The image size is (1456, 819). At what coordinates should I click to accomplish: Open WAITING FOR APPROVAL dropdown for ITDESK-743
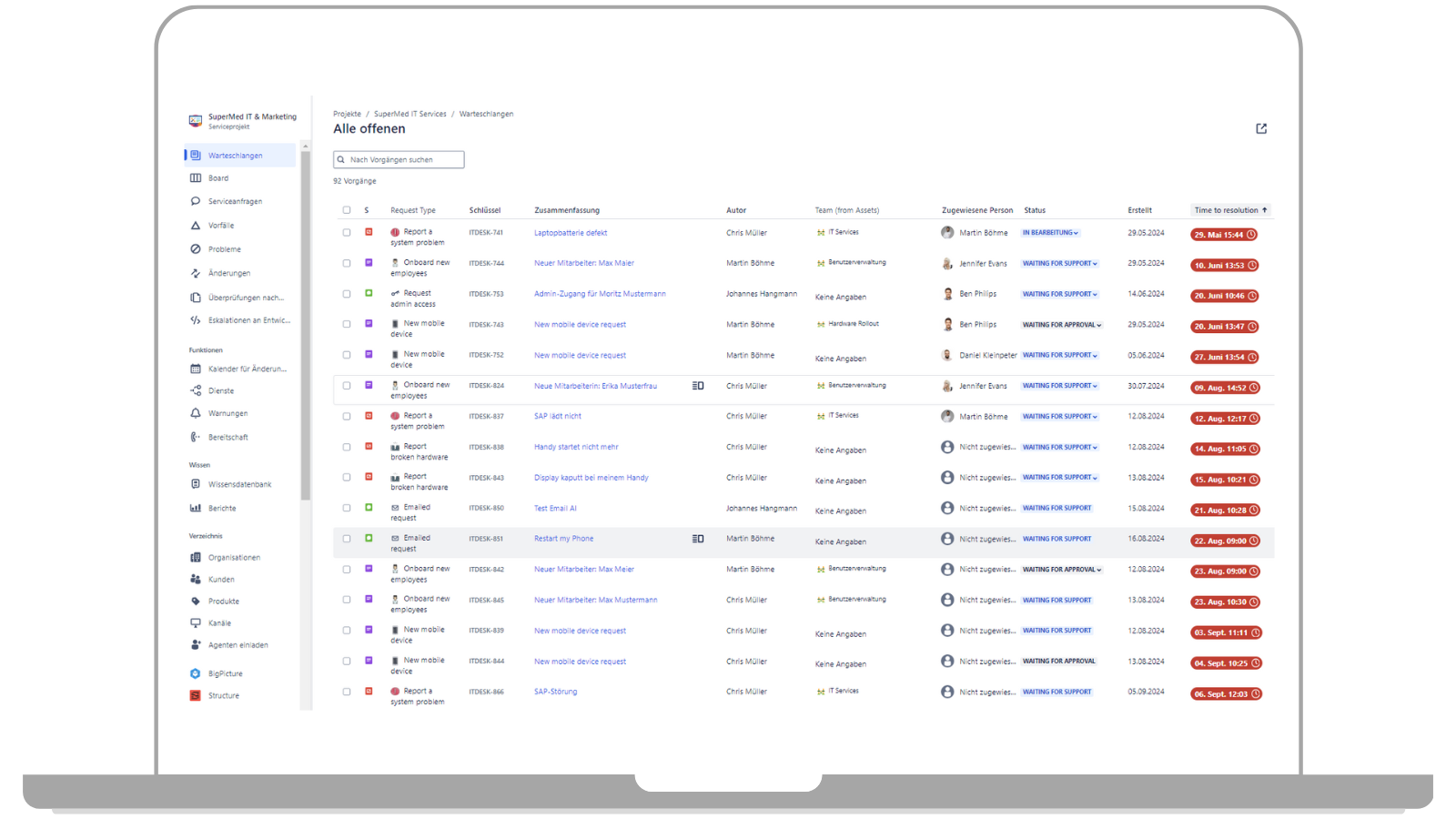click(x=1062, y=325)
